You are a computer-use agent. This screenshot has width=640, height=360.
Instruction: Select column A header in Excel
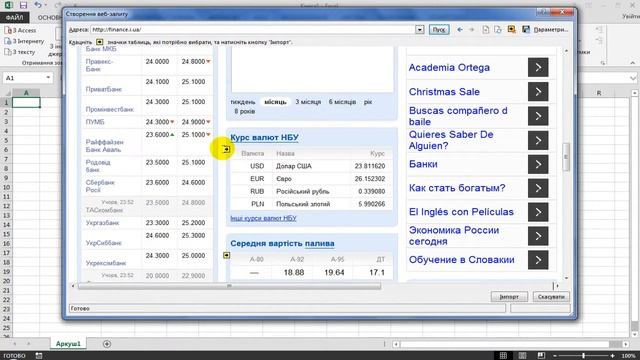(x=26, y=93)
